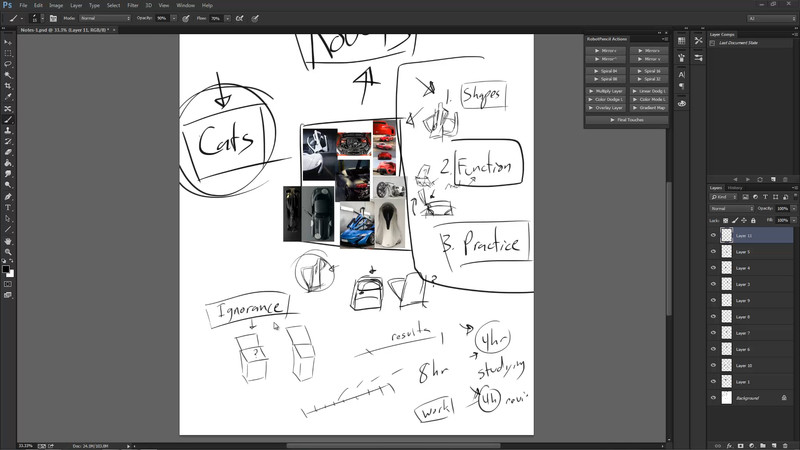Select the Pen tool

pos(8,196)
